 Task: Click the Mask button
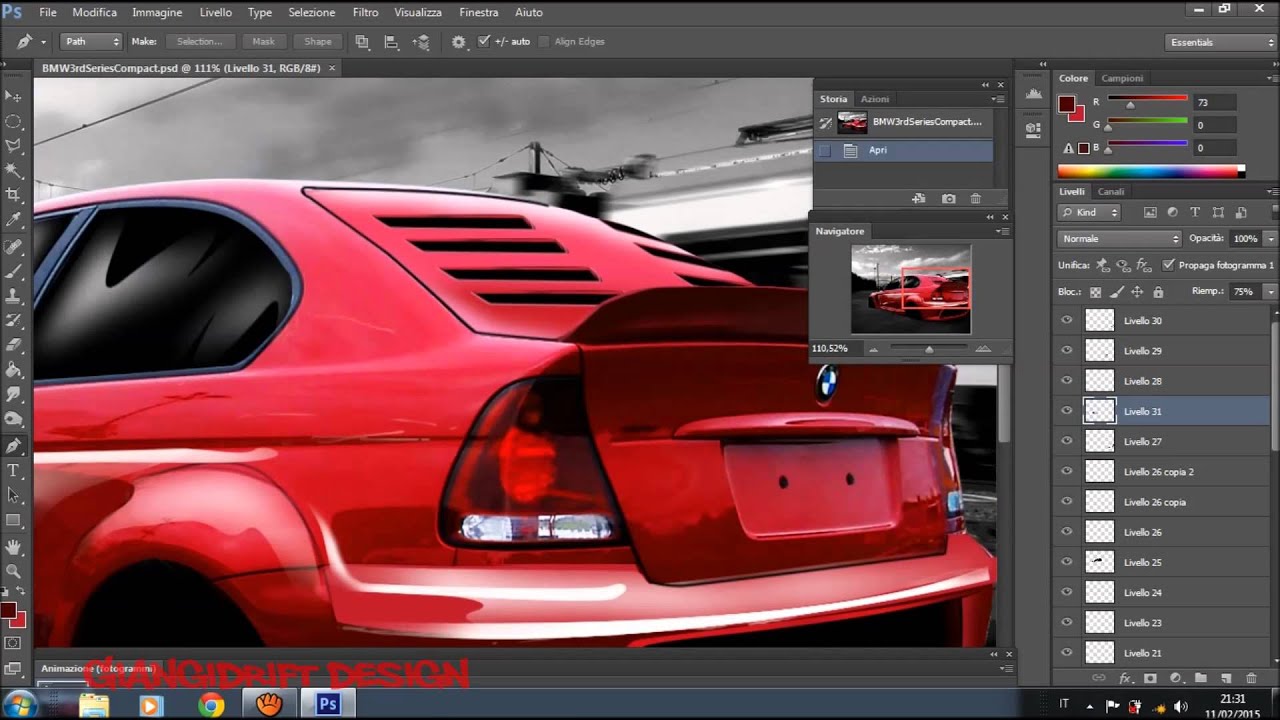[x=263, y=42]
